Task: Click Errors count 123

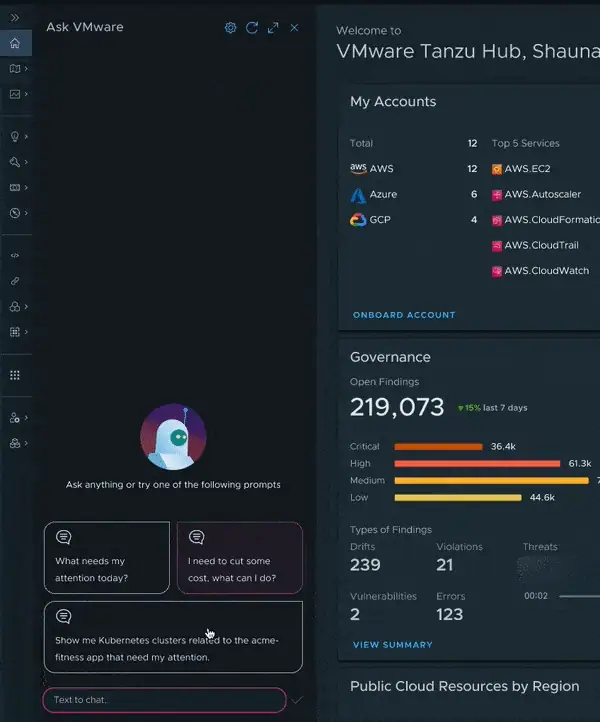Action: [449, 614]
